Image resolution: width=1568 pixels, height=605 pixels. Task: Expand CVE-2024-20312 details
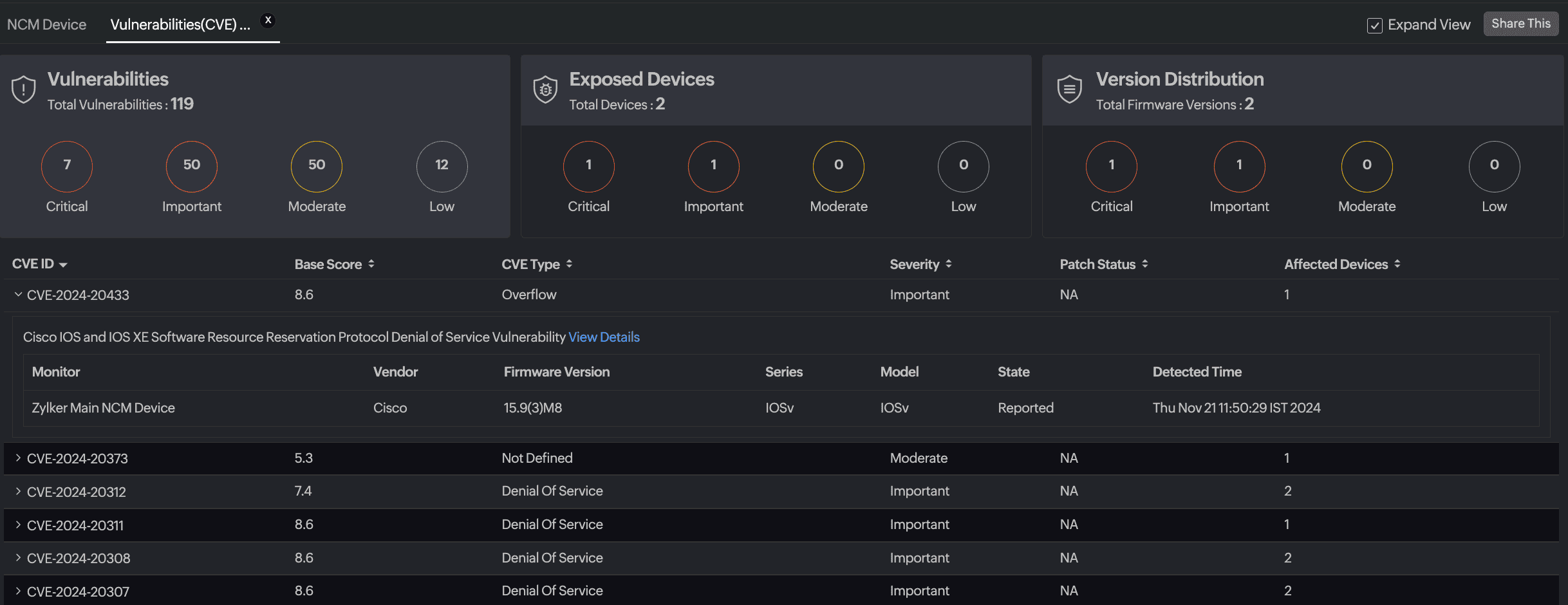[x=18, y=491]
